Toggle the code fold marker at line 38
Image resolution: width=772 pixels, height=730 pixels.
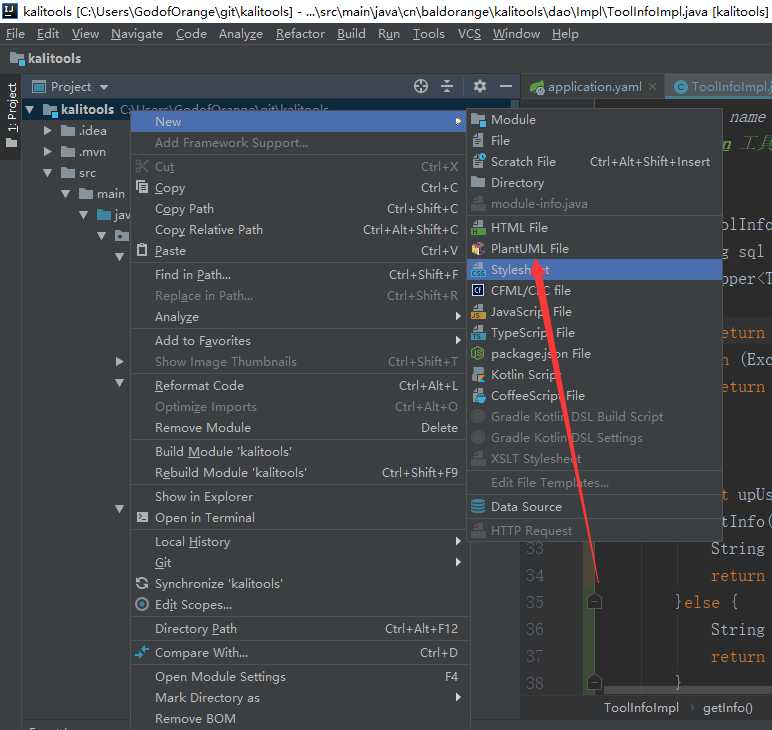pyautogui.click(x=595, y=682)
